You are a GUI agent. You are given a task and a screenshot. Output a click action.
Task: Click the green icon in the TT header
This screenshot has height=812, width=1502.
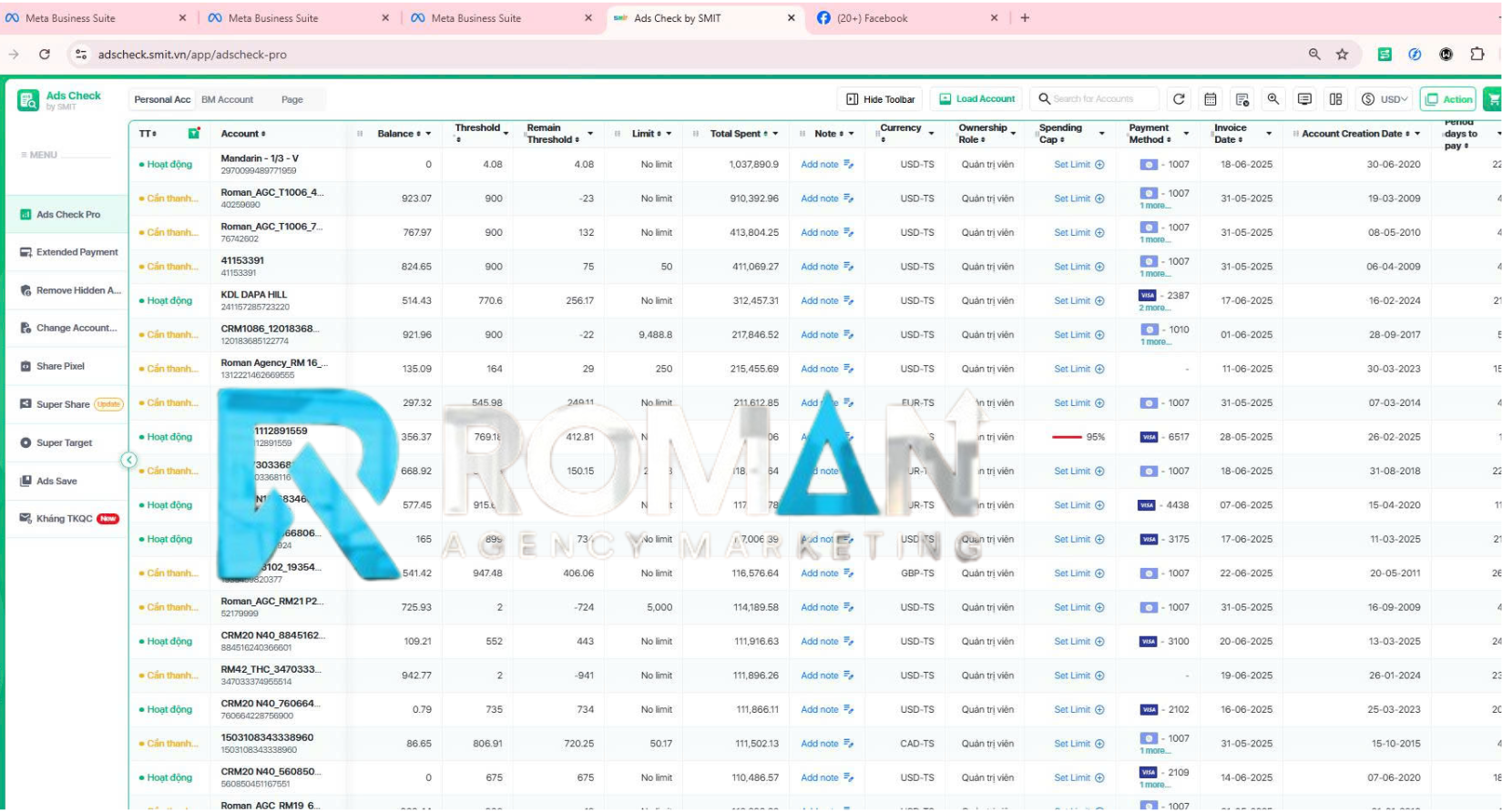click(194, 134)
